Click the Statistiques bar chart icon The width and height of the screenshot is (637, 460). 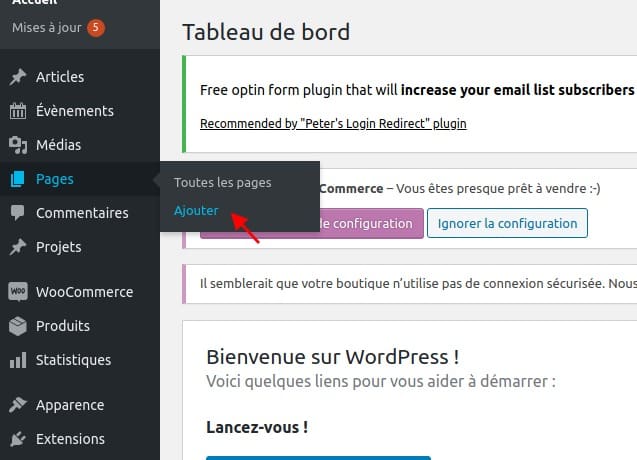[18, 360]
